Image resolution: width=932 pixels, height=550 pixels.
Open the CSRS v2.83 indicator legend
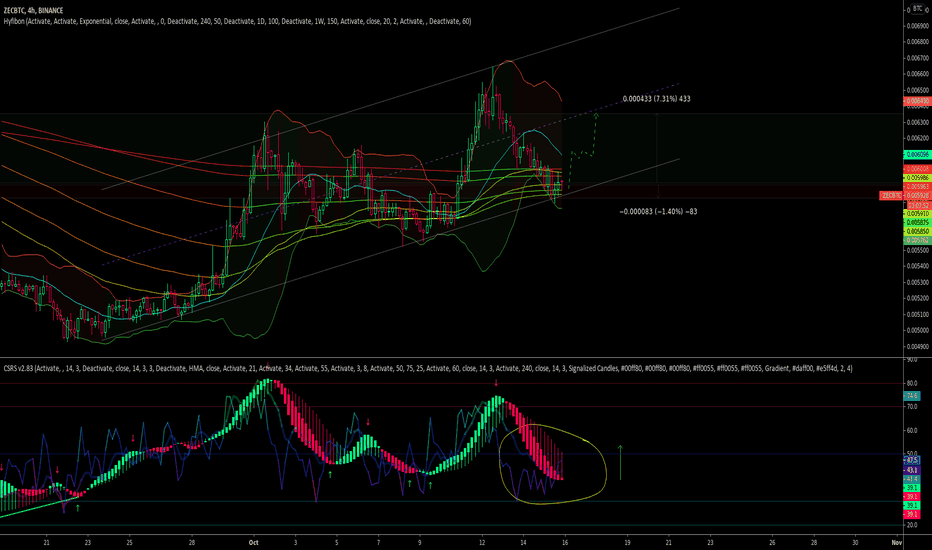click(x=427, y=369)
